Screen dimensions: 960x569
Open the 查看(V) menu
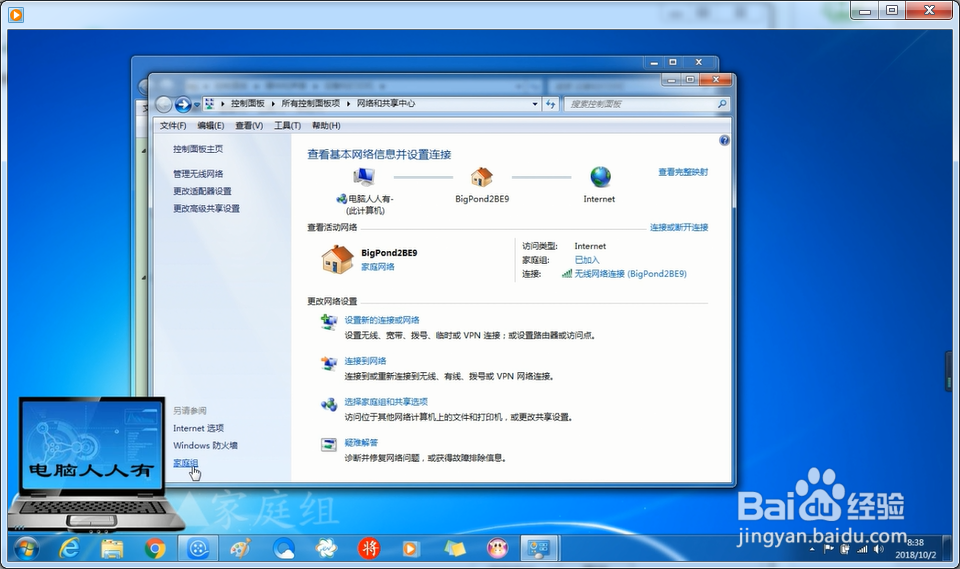[249, 126]
